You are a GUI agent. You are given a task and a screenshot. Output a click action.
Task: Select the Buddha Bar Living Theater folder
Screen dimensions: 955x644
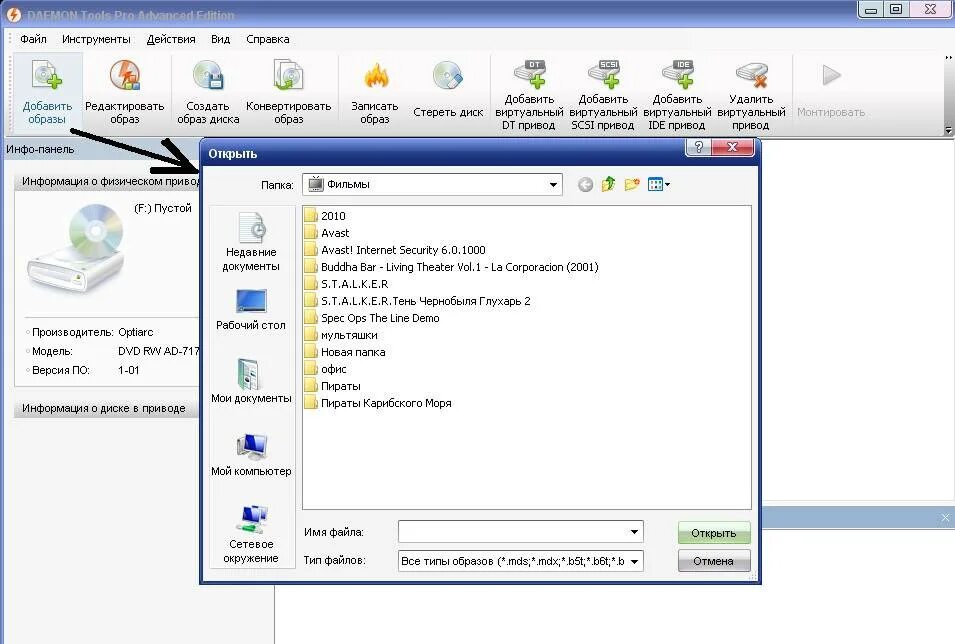pyautogui.click(x=451, y=267)
